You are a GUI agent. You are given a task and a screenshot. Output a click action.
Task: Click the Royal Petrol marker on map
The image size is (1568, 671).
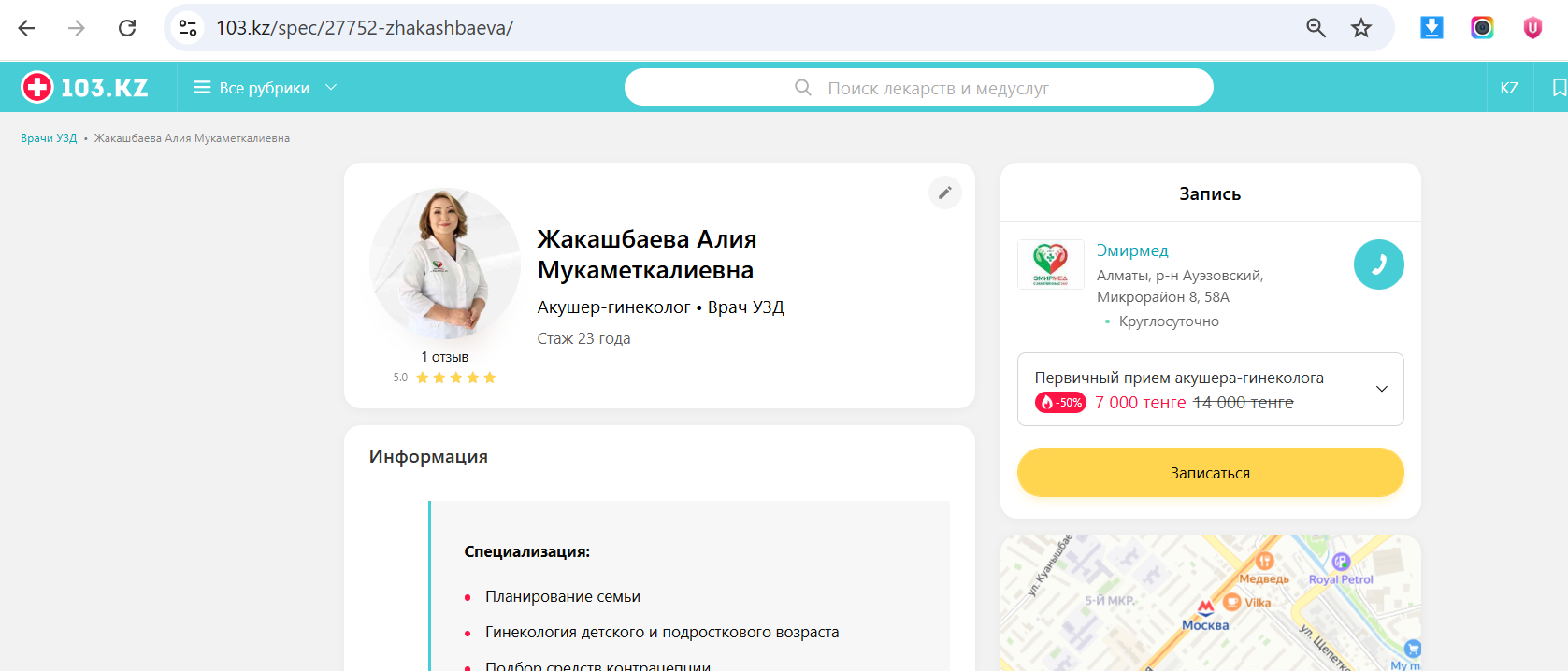[x=1341, y=569]
